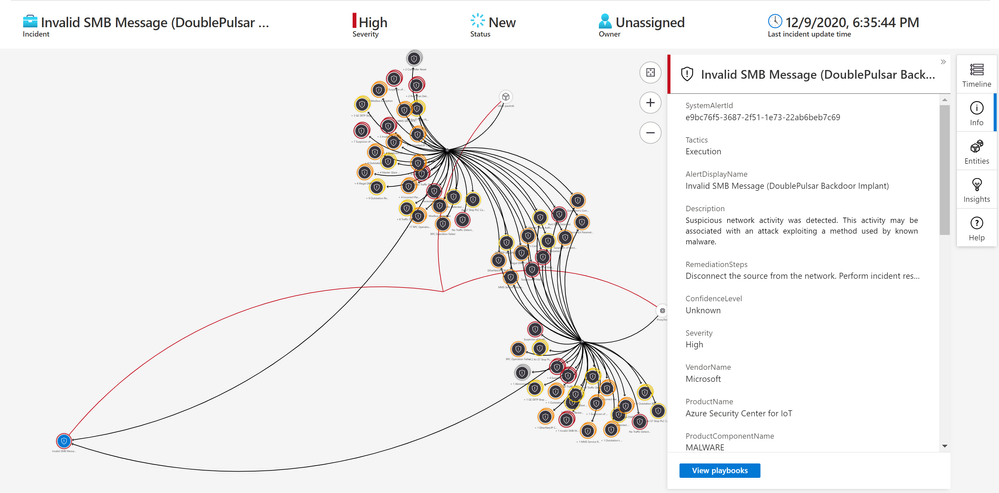Open the Info side tab

976,113
